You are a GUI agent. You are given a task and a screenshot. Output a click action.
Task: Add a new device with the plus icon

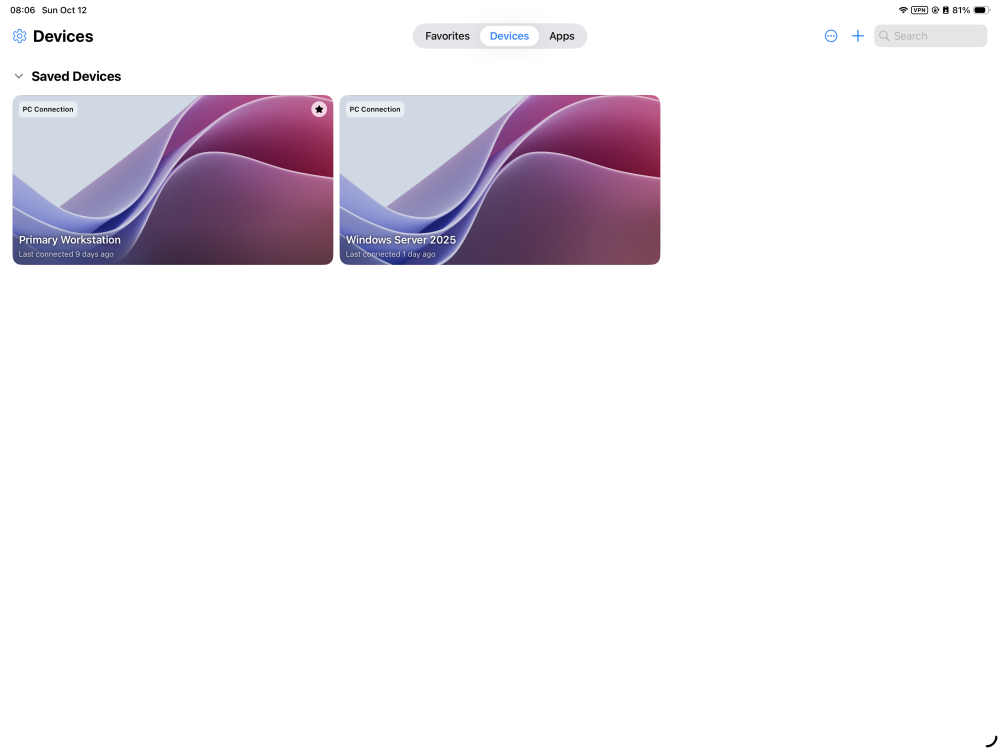pos(857,36)
